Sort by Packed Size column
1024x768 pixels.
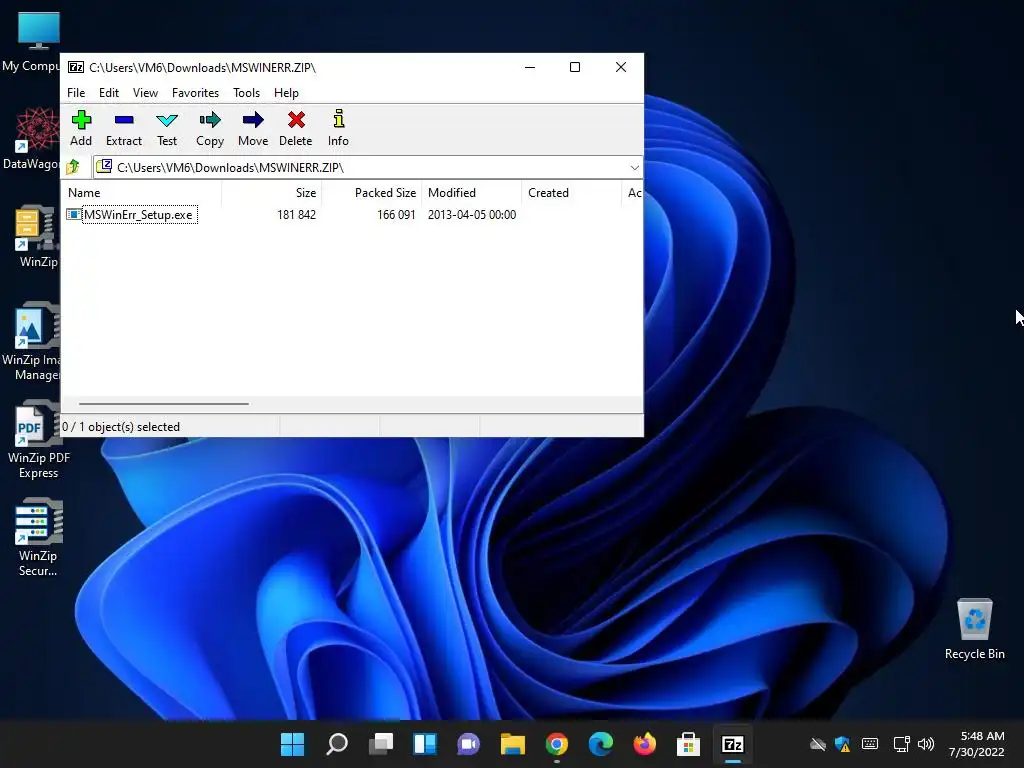[372, 193]
